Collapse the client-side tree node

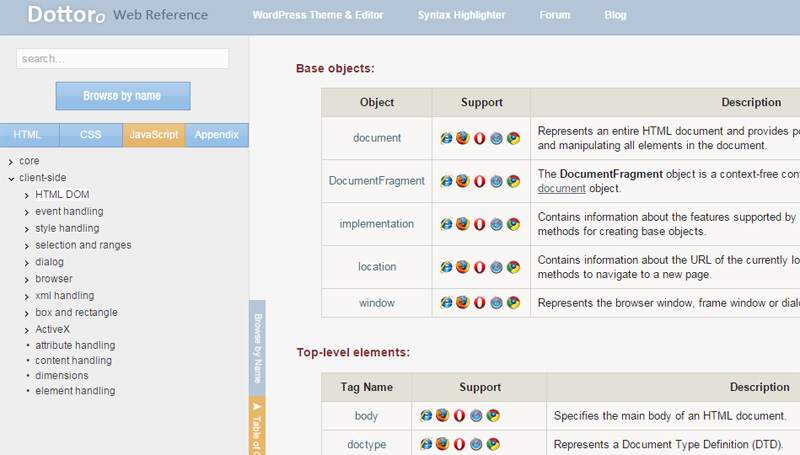tap(10, 178)
